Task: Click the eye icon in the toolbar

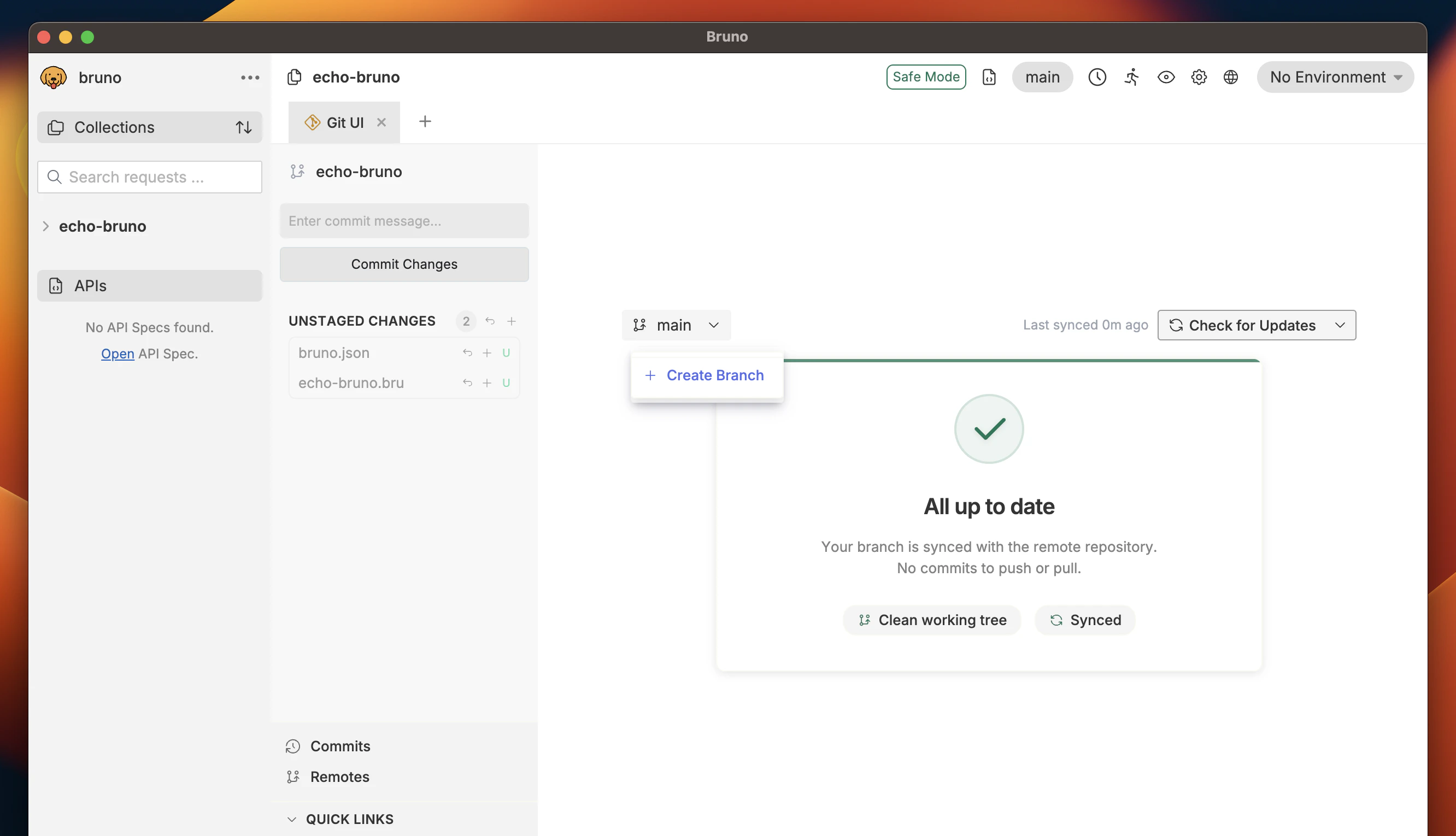Action: click(x=1166, y=77)
